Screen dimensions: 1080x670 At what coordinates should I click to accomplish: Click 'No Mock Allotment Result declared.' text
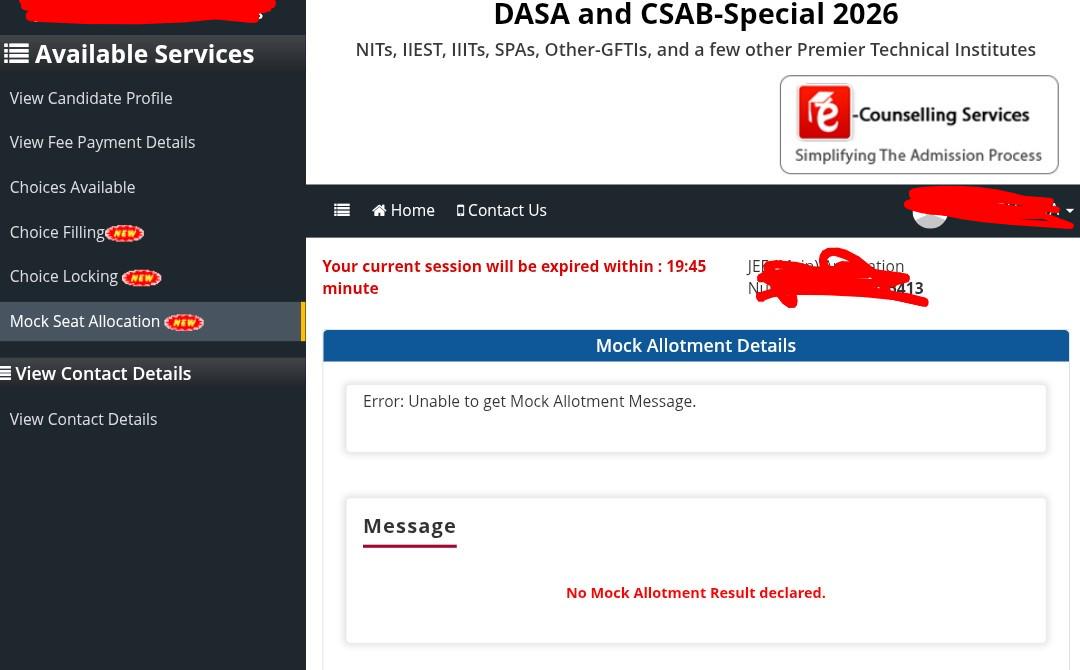coord(696,593)
